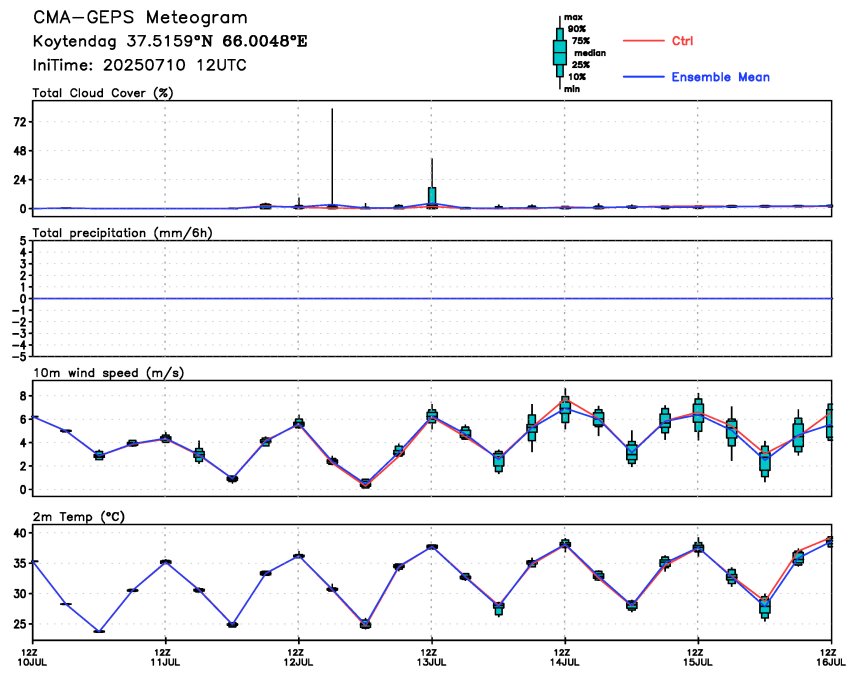Screen dimensions: 856x678
Task: Click the legend 'max' label
Action: pos(573,17)
